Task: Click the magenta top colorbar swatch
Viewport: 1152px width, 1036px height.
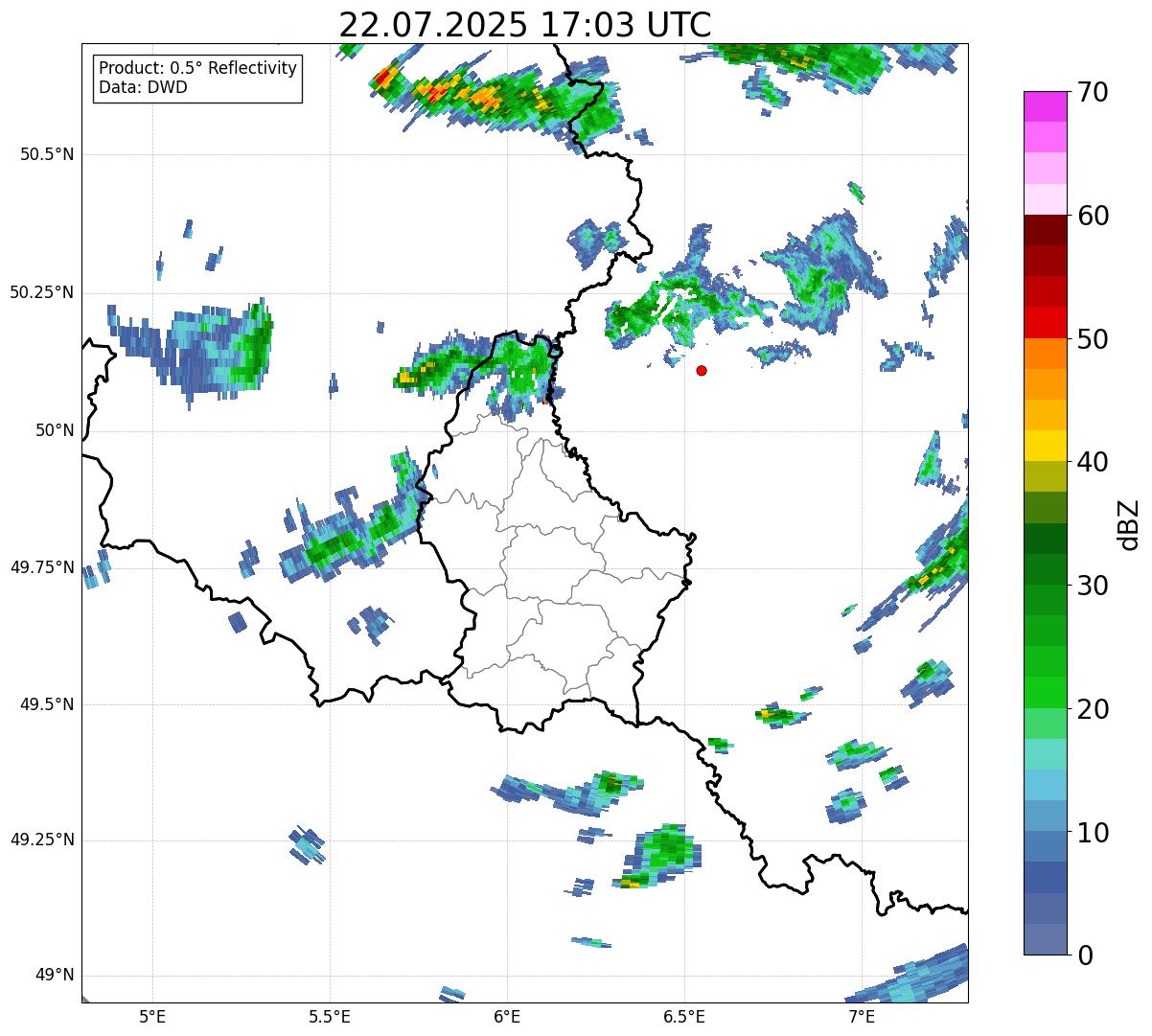Action: pyautogui.click(x=1045, y=106)
